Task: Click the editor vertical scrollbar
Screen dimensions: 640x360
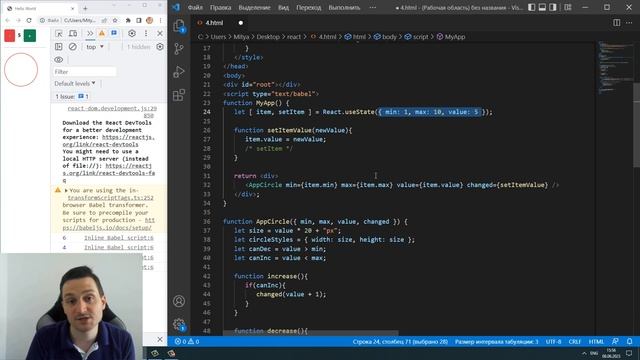Action: (x=637, y=125)
